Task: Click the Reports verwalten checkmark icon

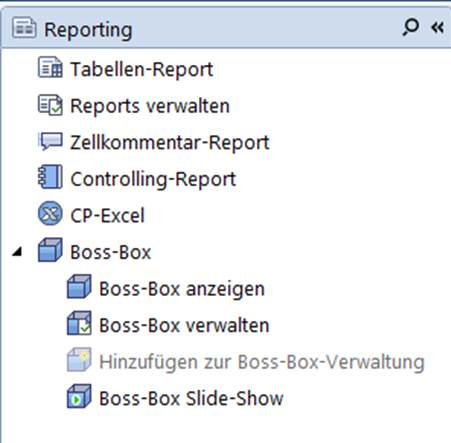Action: [50, 105]
